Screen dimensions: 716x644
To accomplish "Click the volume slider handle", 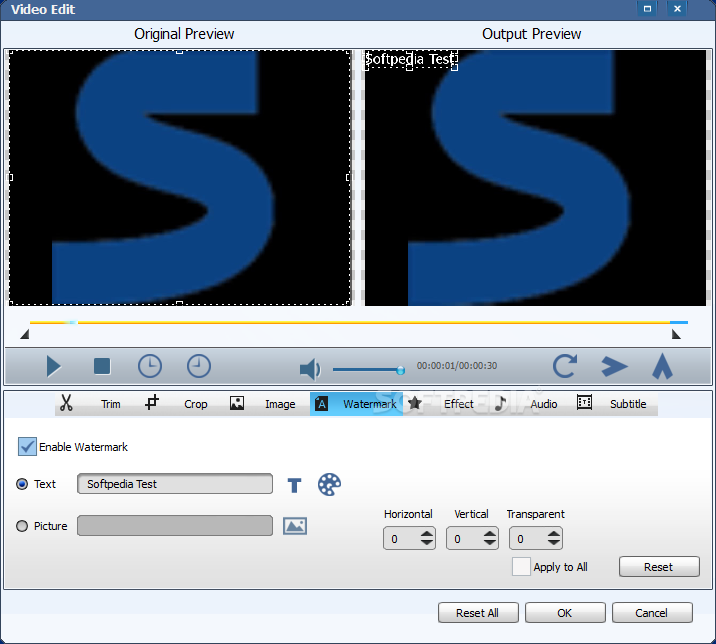I will point(400,370).
